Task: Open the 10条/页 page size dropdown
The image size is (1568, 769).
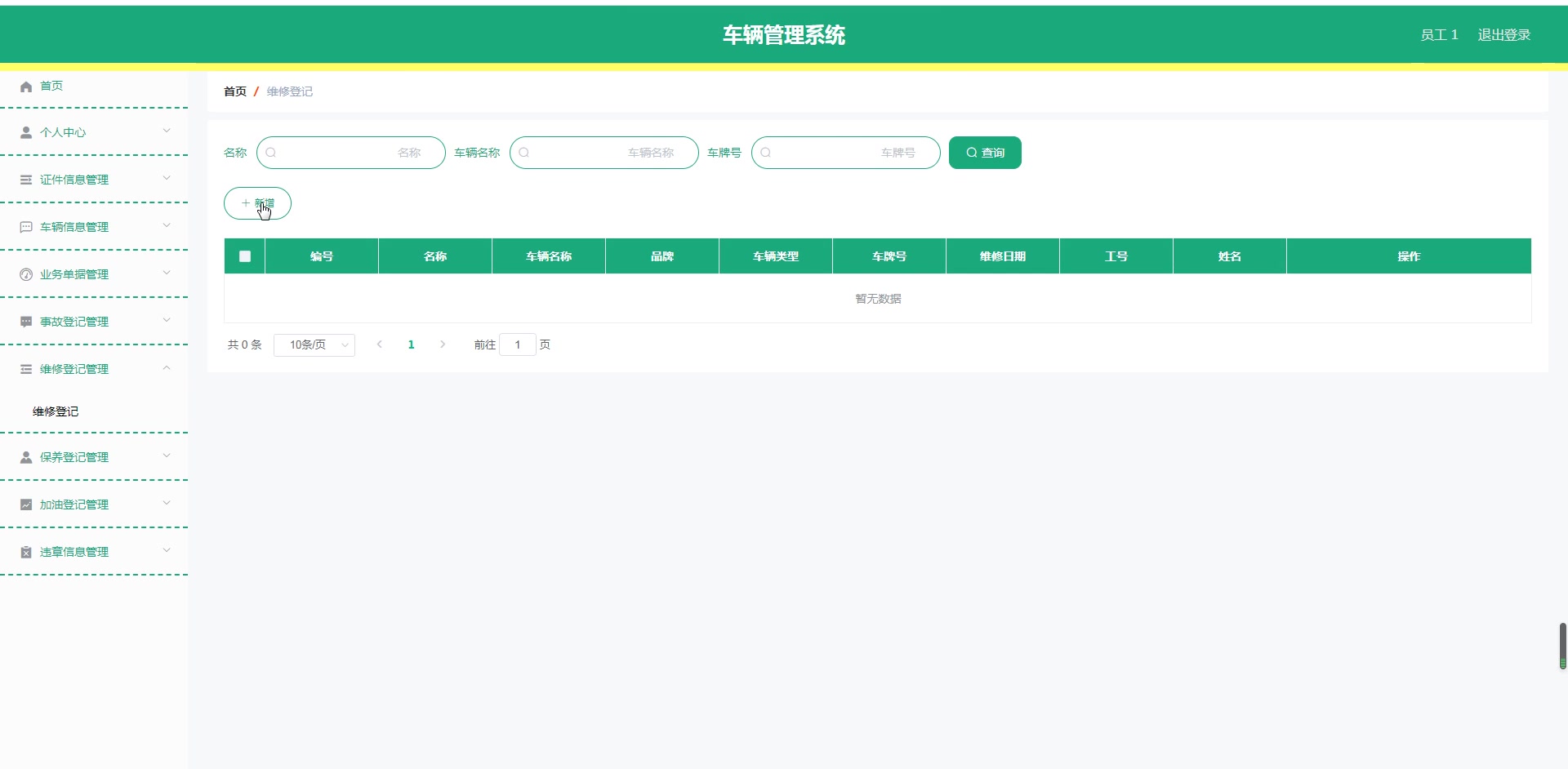Action: 314,344
